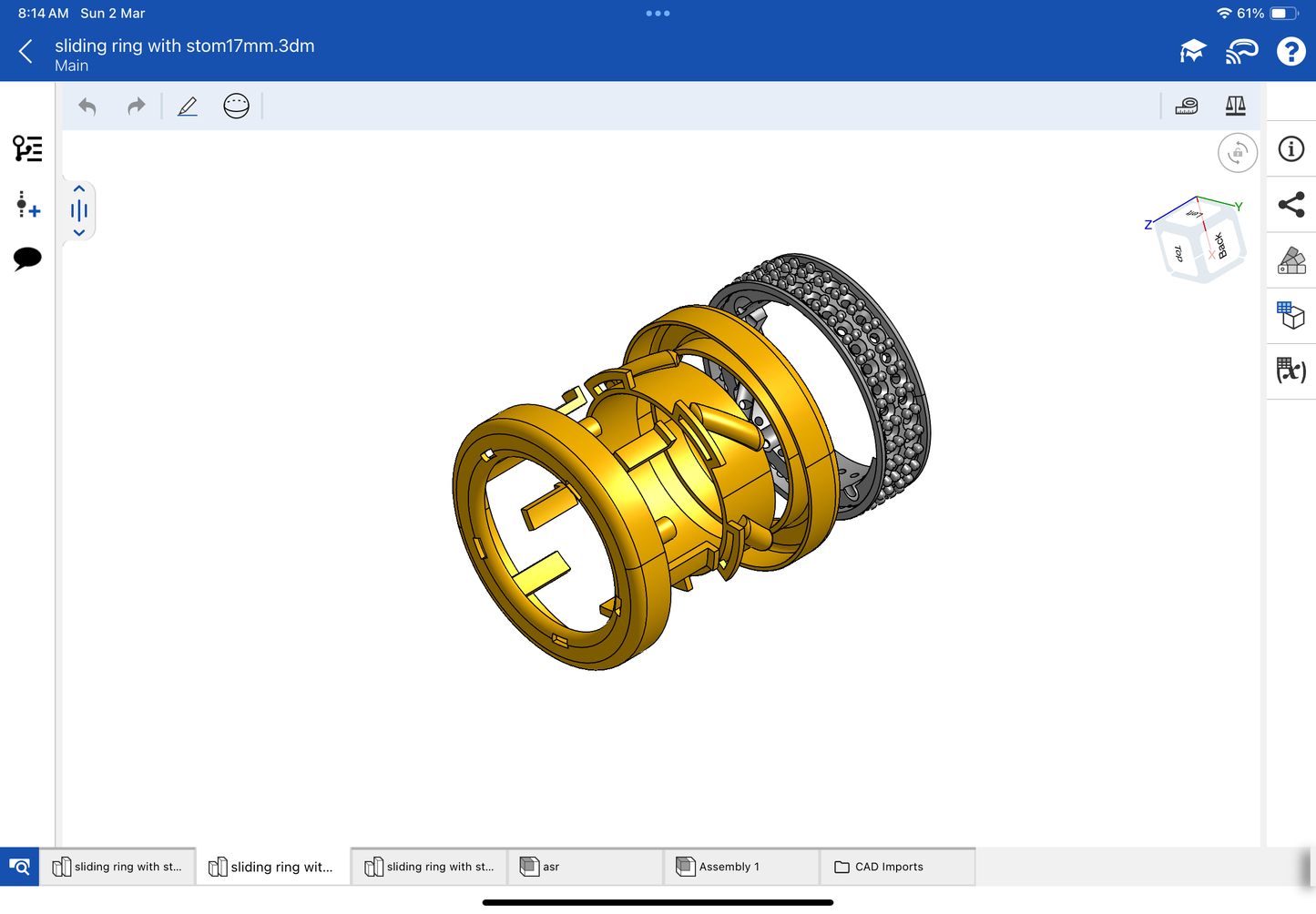1316x914 pixels.
Task: Open the variable table panel
Action: coord(1290,371)
